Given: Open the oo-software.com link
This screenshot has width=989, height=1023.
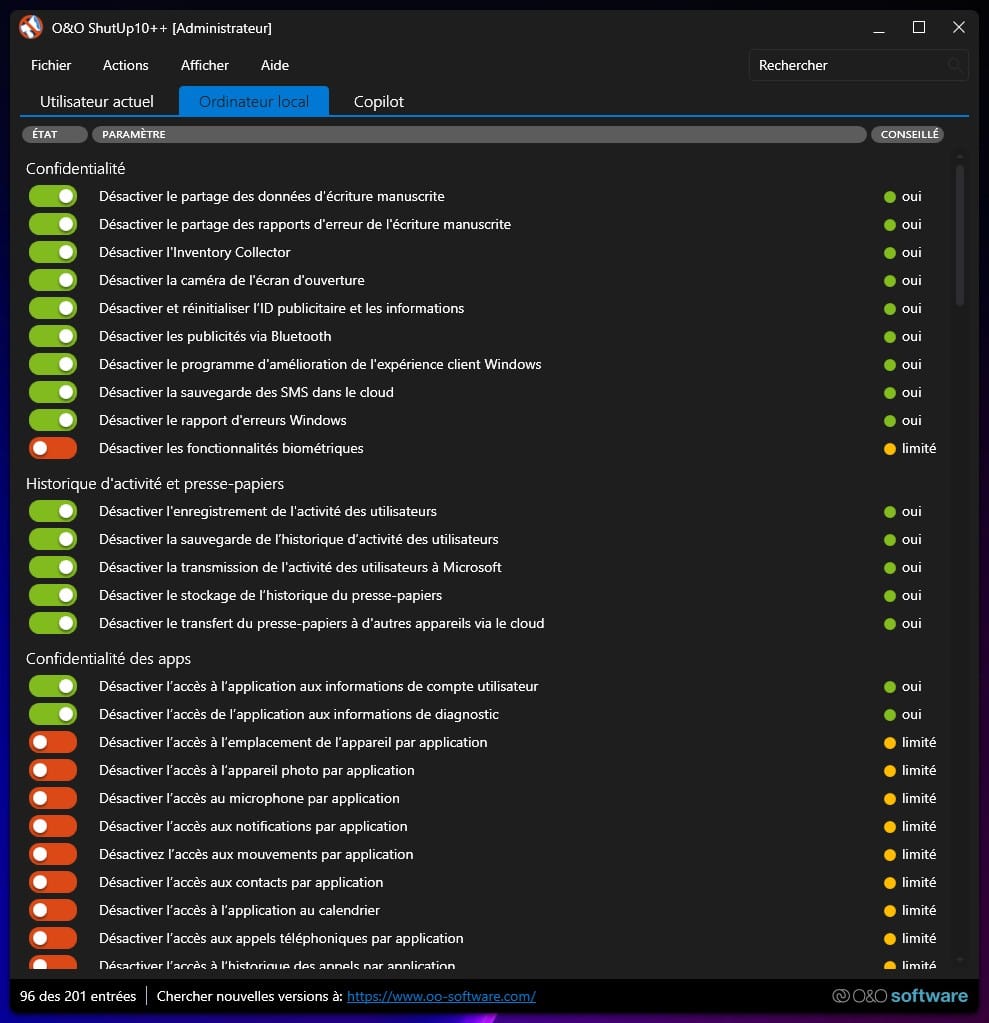Looking at the screenshot, I should (x=441, y=996).
